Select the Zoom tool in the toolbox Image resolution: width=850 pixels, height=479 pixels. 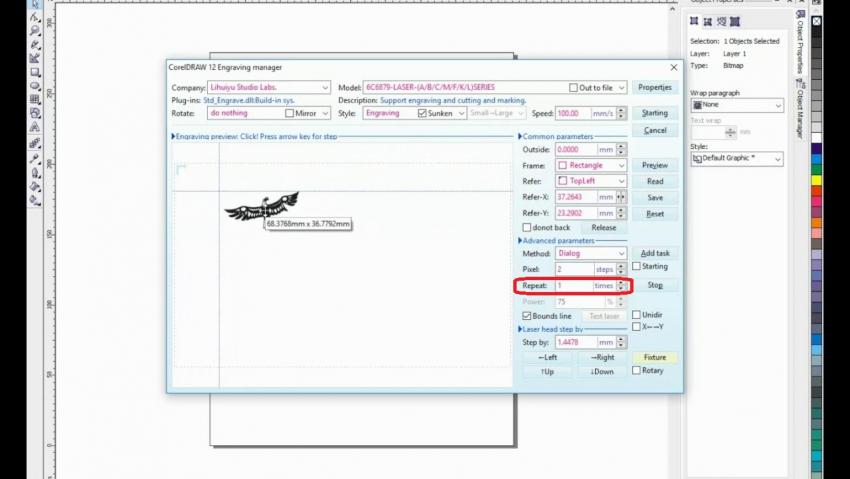(x=35, y=31)
